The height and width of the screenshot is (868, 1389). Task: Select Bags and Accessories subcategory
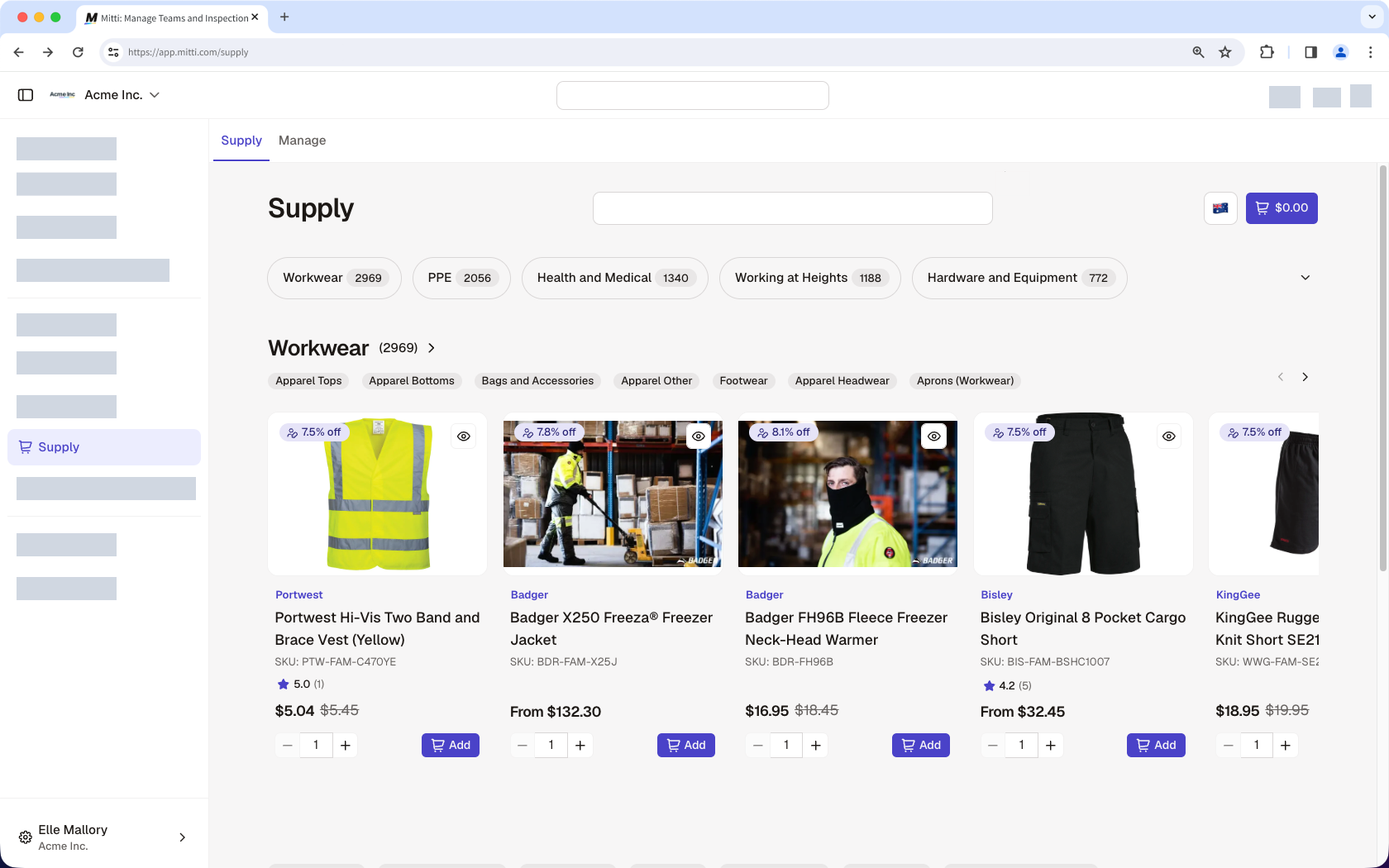pos(537,381)
